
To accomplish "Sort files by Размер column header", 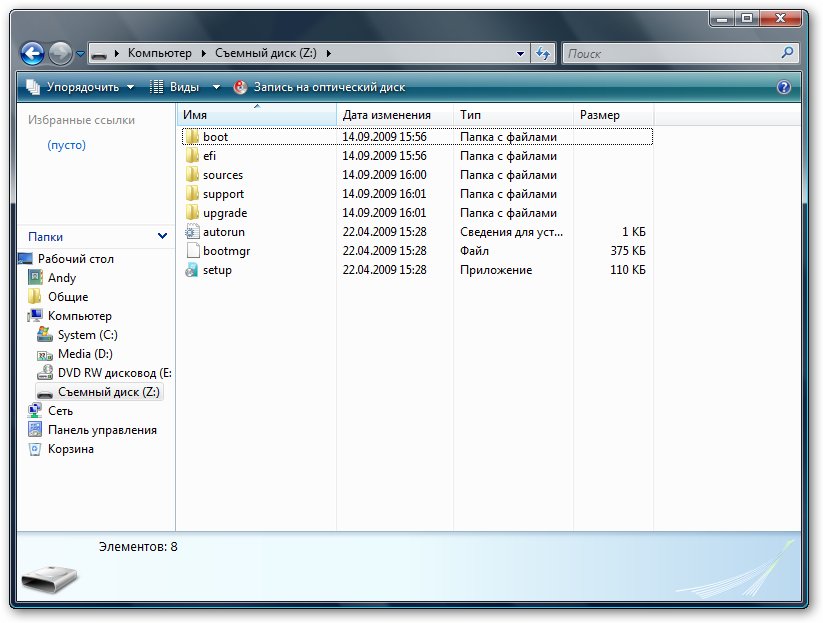I will click(x=600, y=115).
